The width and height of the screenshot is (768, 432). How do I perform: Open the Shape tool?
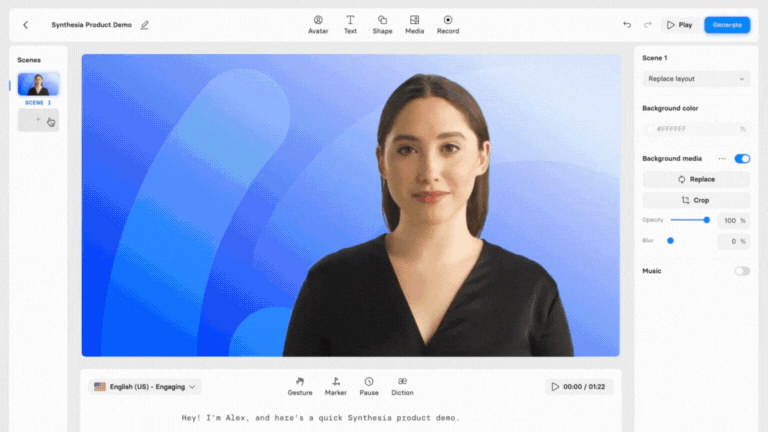pyautogui.click(x=382, y=24)
